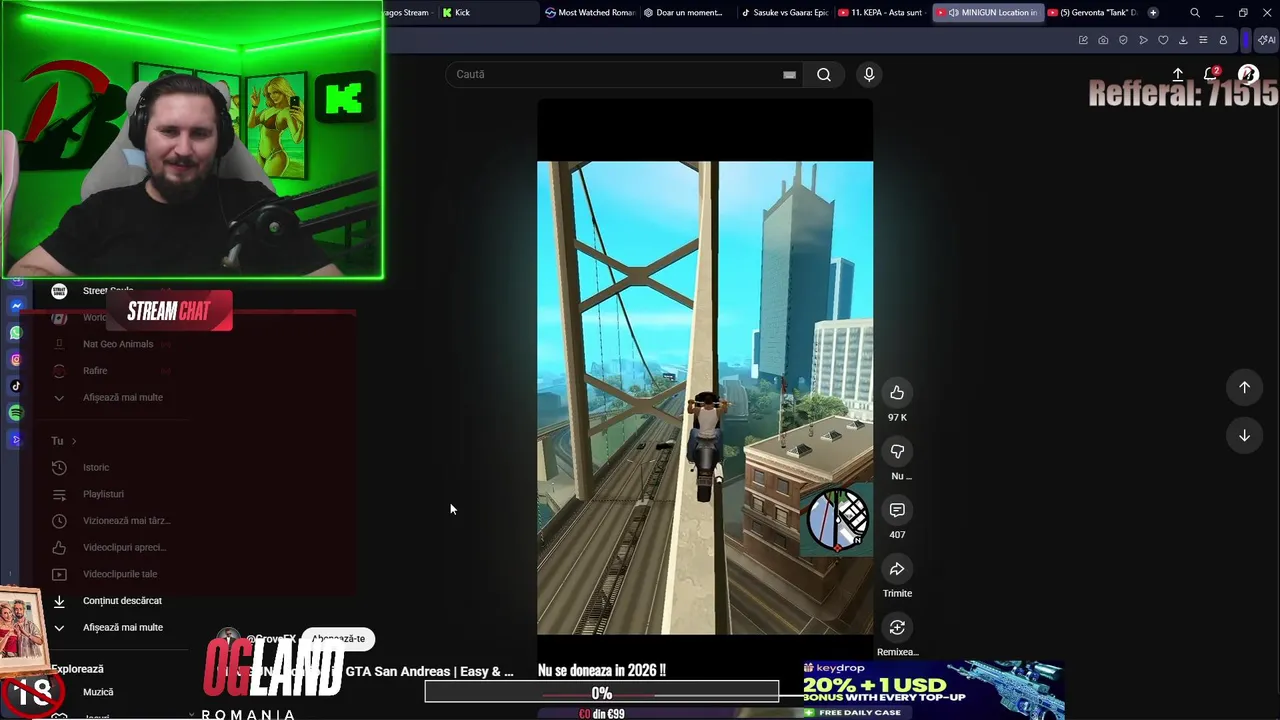The height and width of the screenshot is (720, 1280).
Task: Dislike the Short using thumbs down
Action: point(897,451)
